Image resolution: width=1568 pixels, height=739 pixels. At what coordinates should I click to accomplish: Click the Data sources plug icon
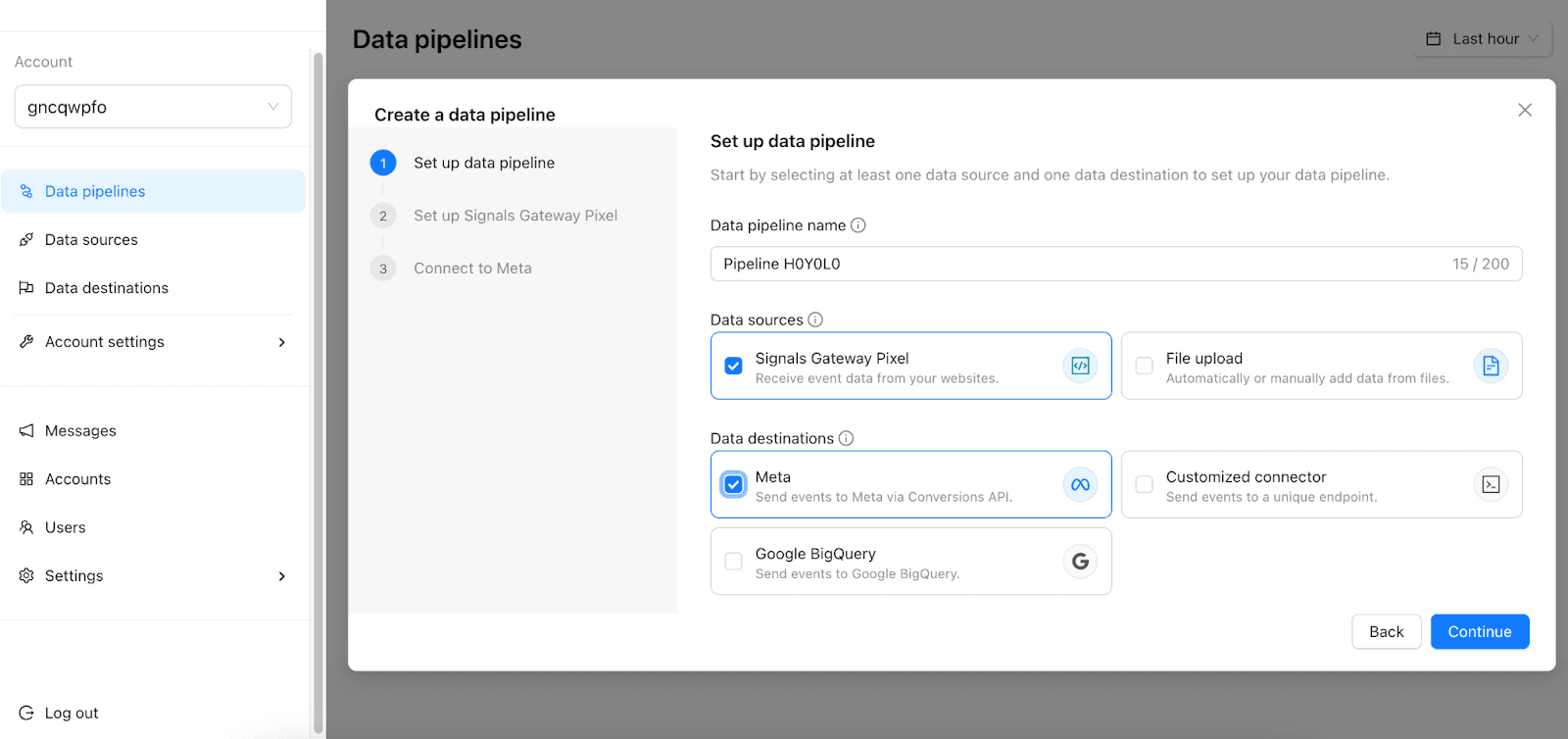[26, 239]
